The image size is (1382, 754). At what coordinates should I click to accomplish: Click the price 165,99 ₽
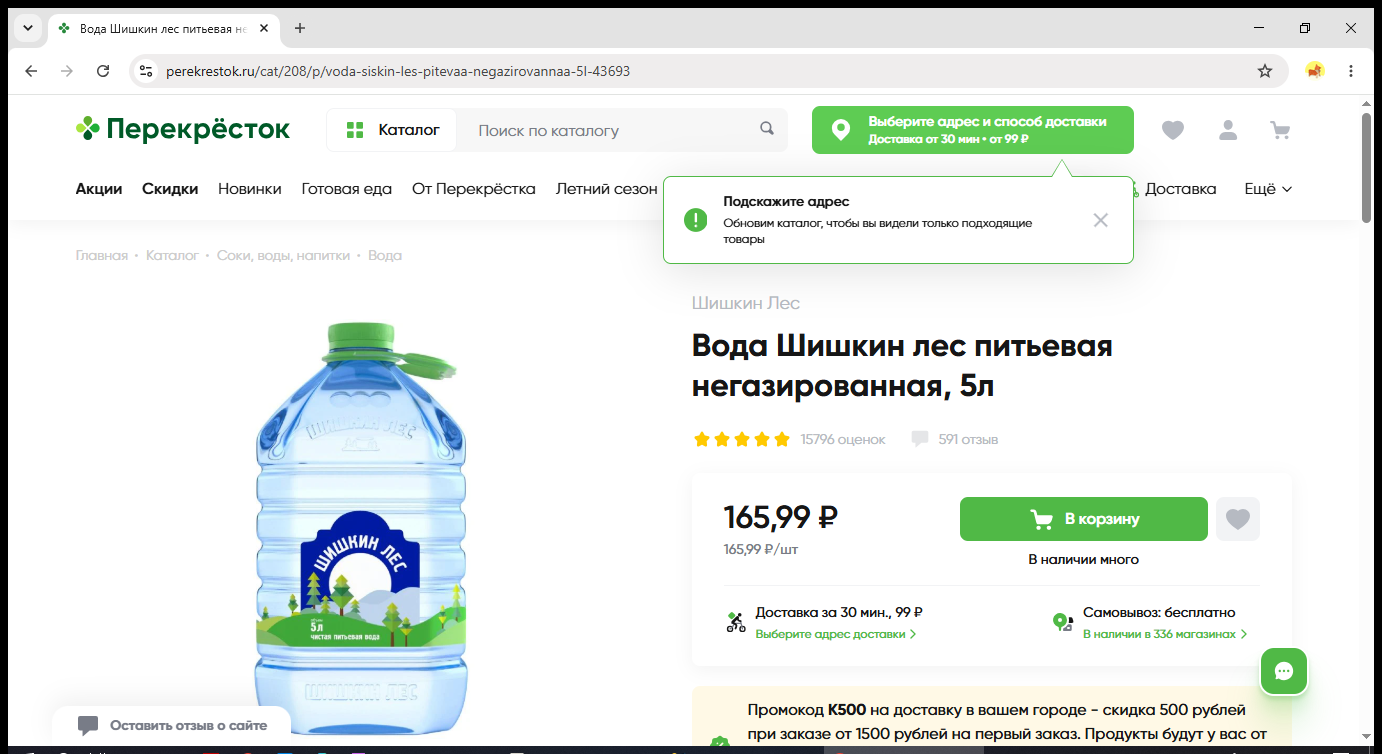(781, 517)
